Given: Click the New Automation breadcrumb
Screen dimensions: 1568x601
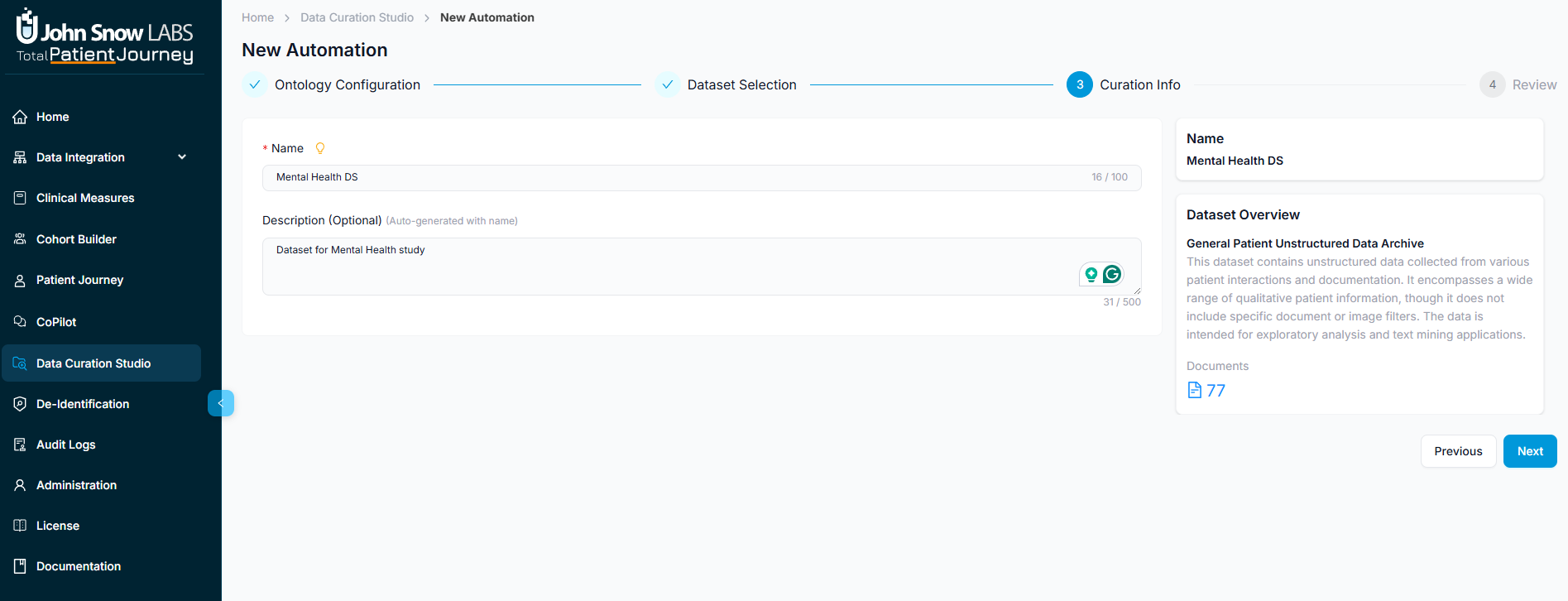Looking at the screenshot, I should (x=487, y=17).
